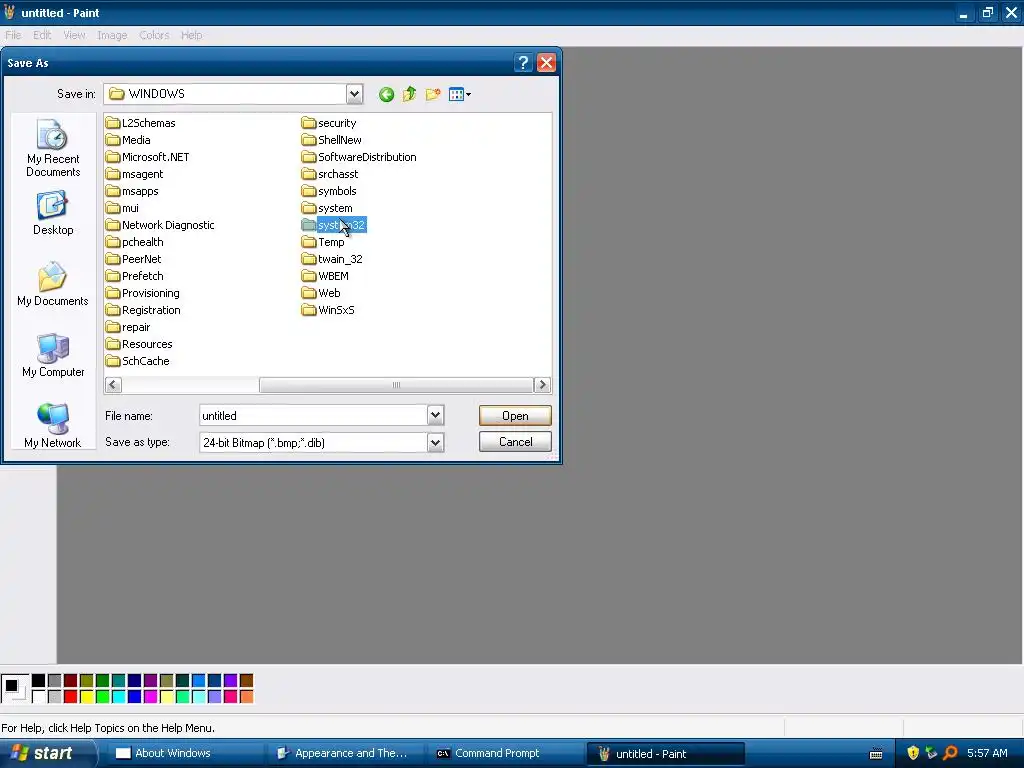Click the security shield tray icon
This screenshot has height=768, width=1024.
(x=913, y=753)
